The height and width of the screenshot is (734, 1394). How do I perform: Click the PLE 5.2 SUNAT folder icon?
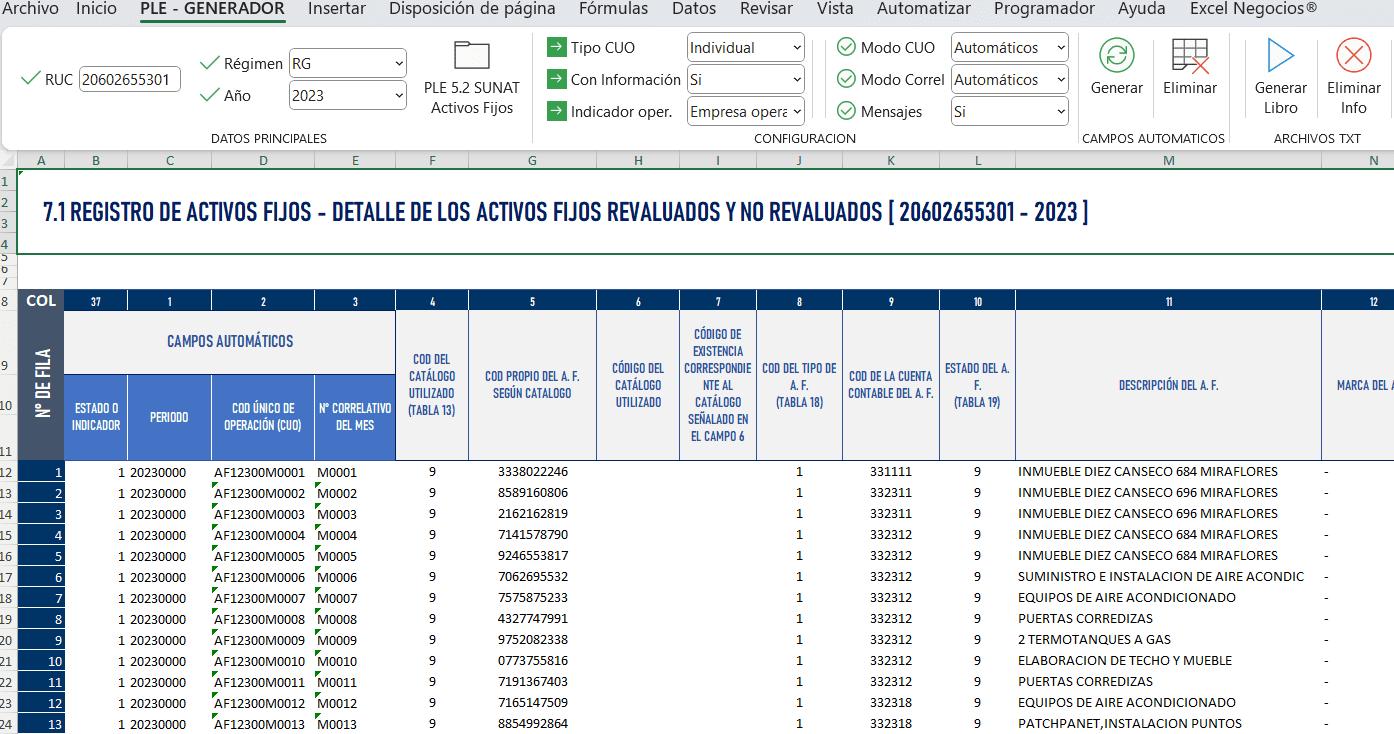471,56
